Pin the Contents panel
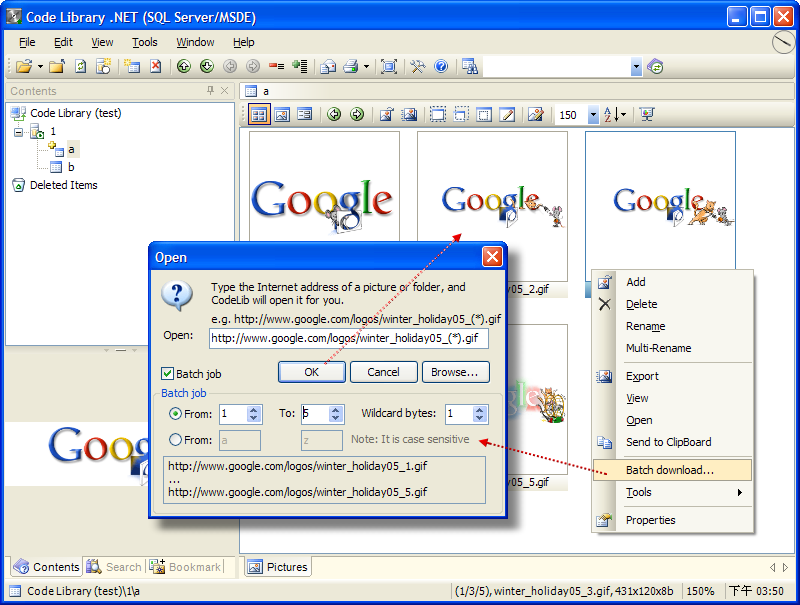Image resolution: width=800 pixels, height=605 pixels. tap(210, 90)
